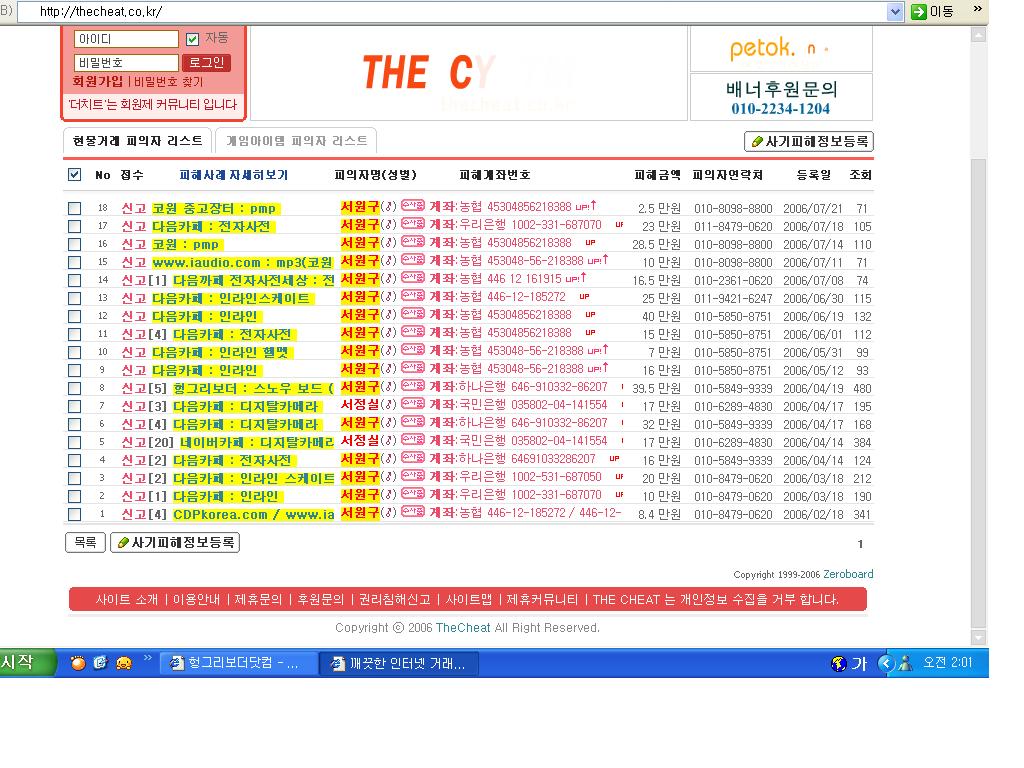
Task: Click the 수사중 badge in row No 1
Action: [x=412, y=511]
